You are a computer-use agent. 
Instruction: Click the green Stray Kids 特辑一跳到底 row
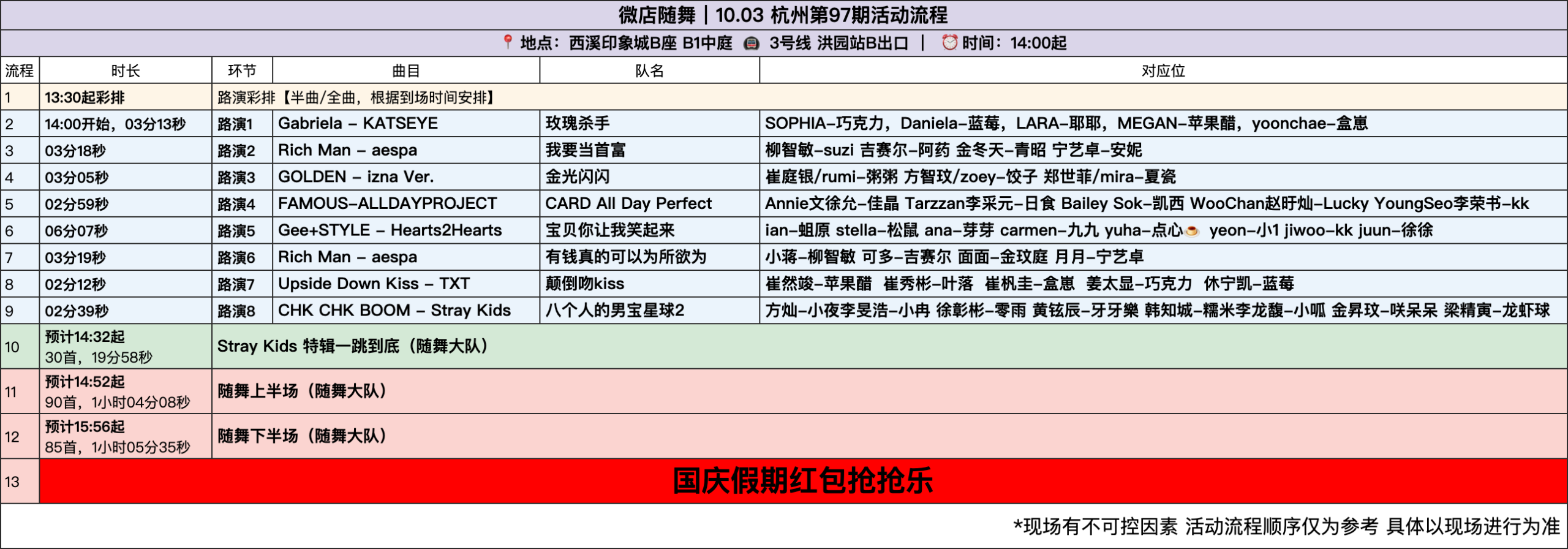click(888, 346)
